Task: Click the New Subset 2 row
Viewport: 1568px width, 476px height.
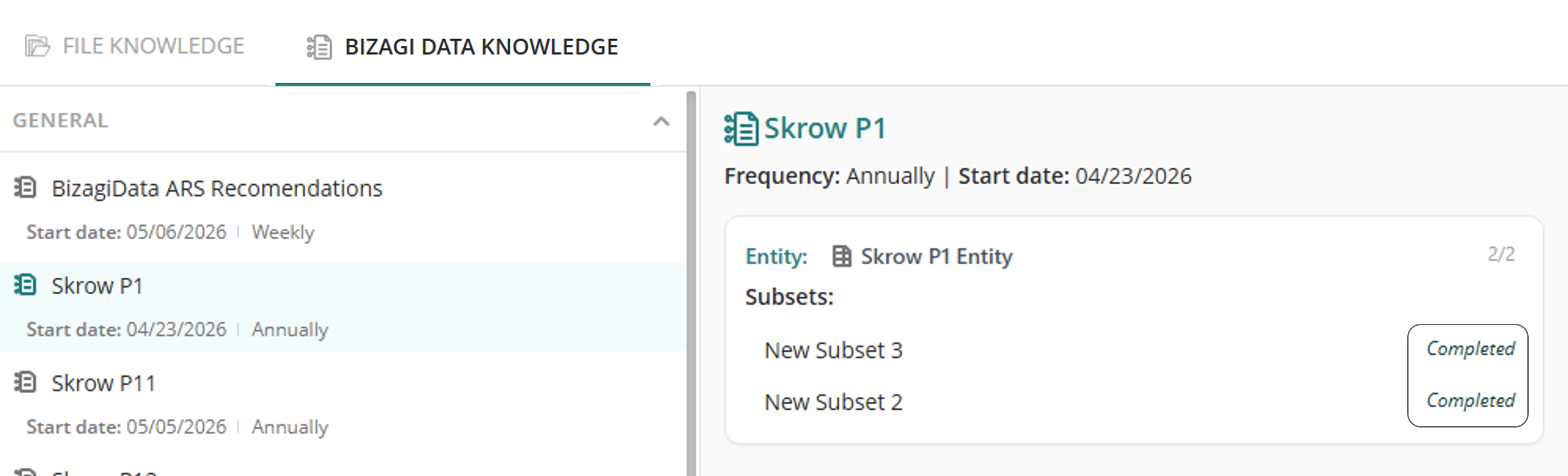Action: click(833, 402)
